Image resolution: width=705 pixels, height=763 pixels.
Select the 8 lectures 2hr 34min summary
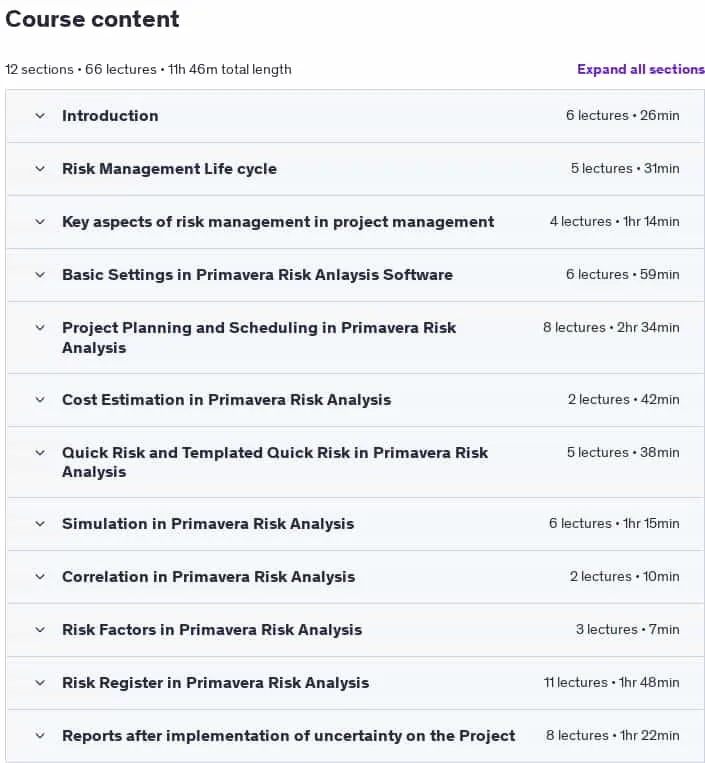point(611,327)
